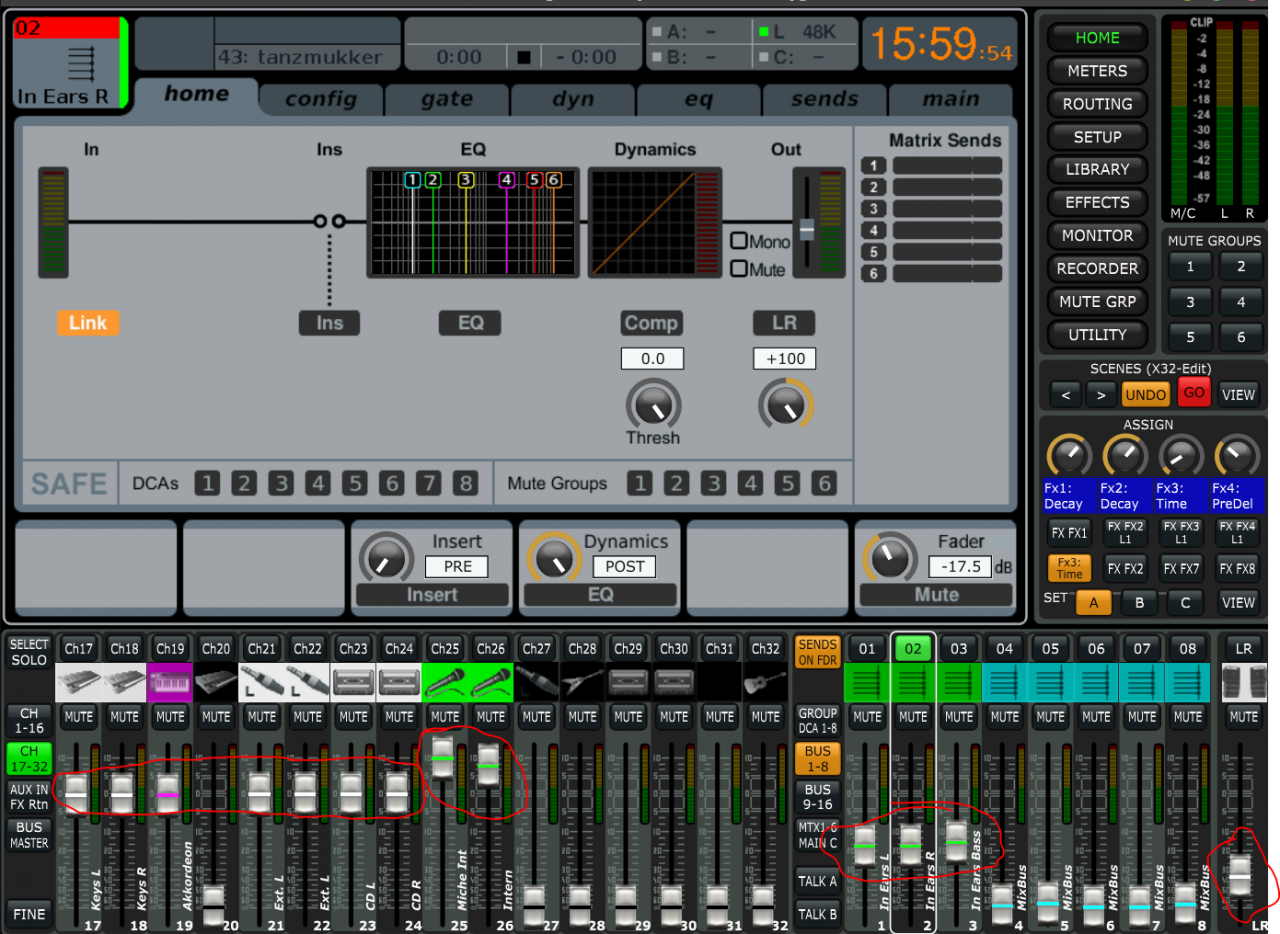Open the Dynamics compressor graph
1280x934 pixels.
pyautogui.click(x=654, y=222)
